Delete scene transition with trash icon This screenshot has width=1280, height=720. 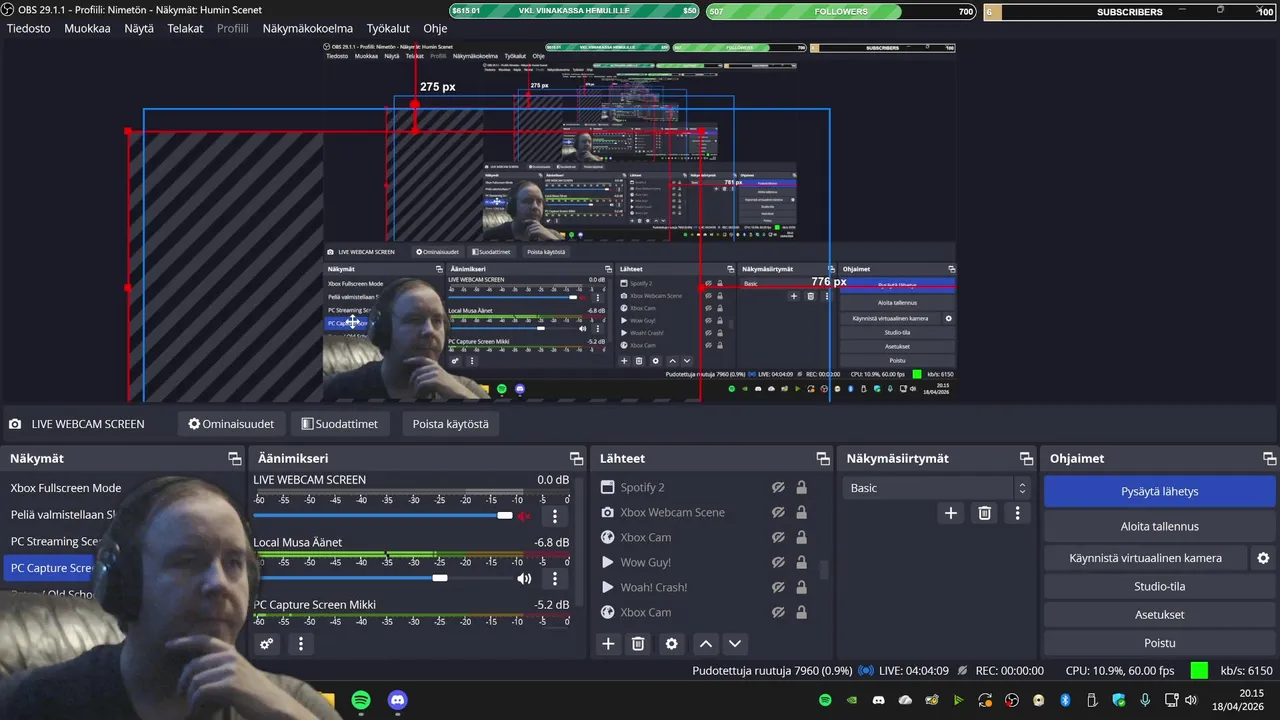[985, 513]
